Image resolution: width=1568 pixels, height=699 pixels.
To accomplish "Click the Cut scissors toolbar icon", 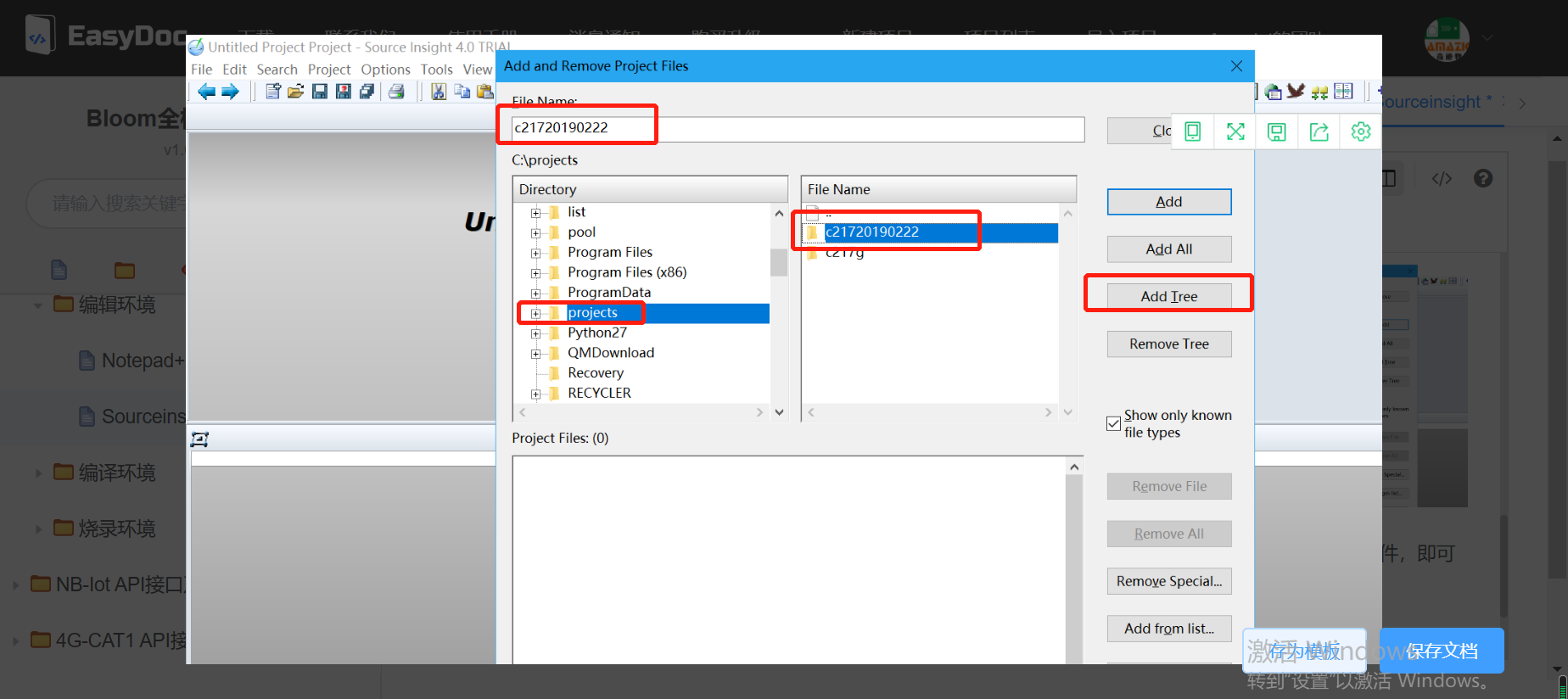I will coord(439,92).
